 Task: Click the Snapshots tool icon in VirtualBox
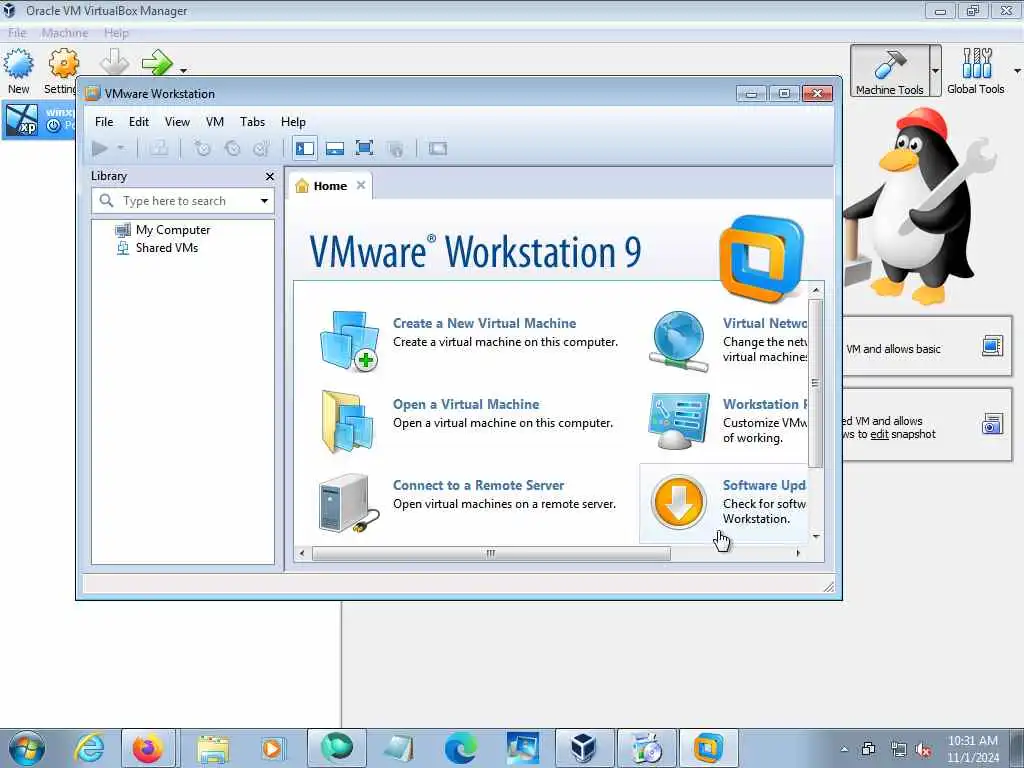coord(992,424)
